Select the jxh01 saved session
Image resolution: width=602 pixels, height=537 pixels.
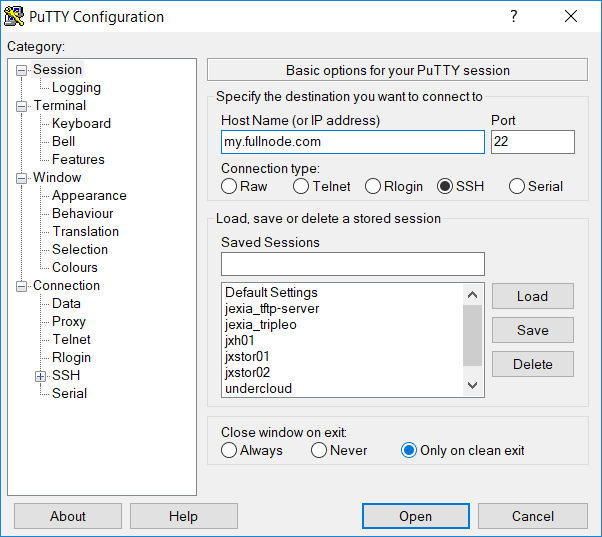tap(343, 340)
